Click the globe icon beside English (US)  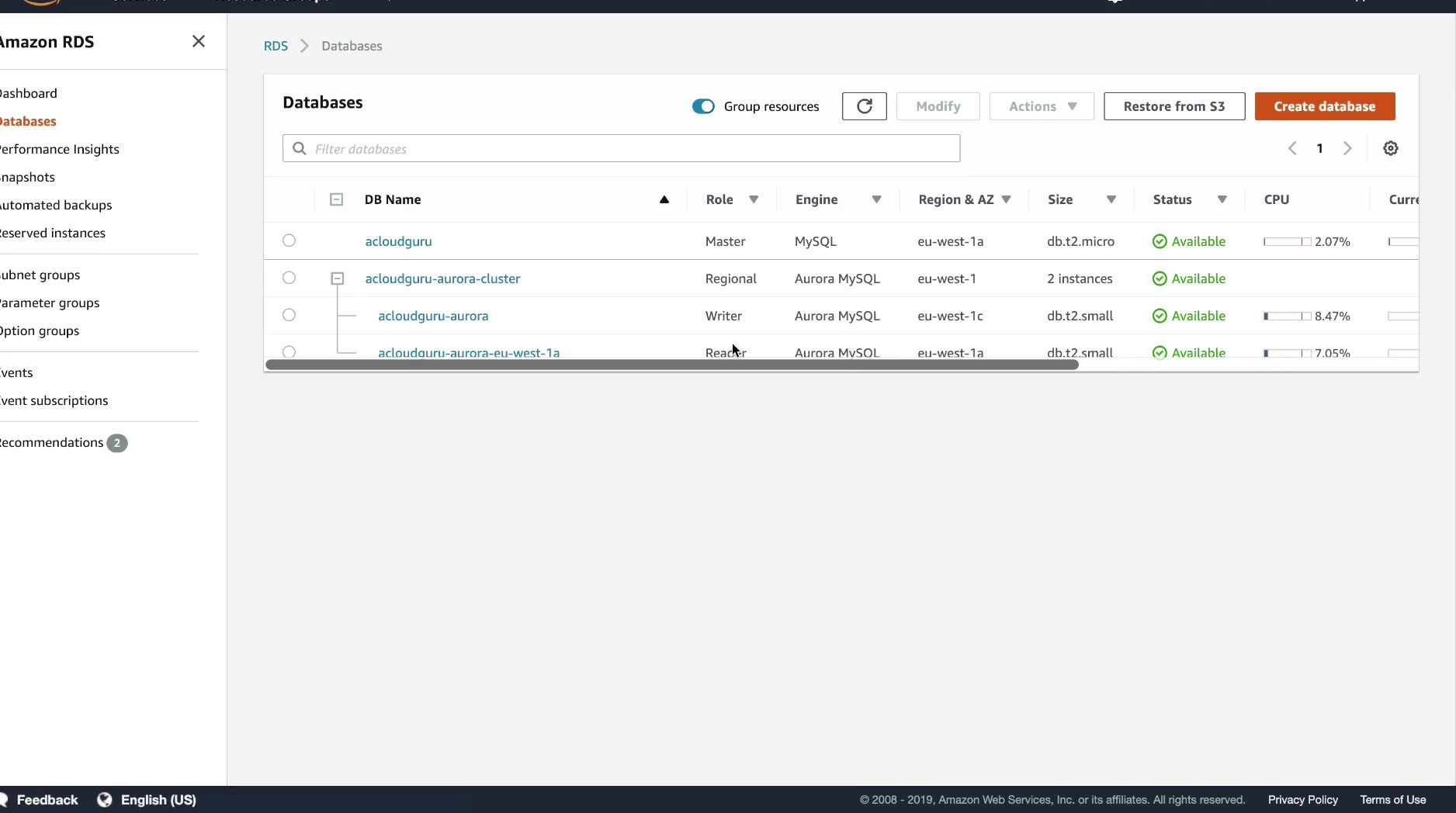click(x=105, y=800)
